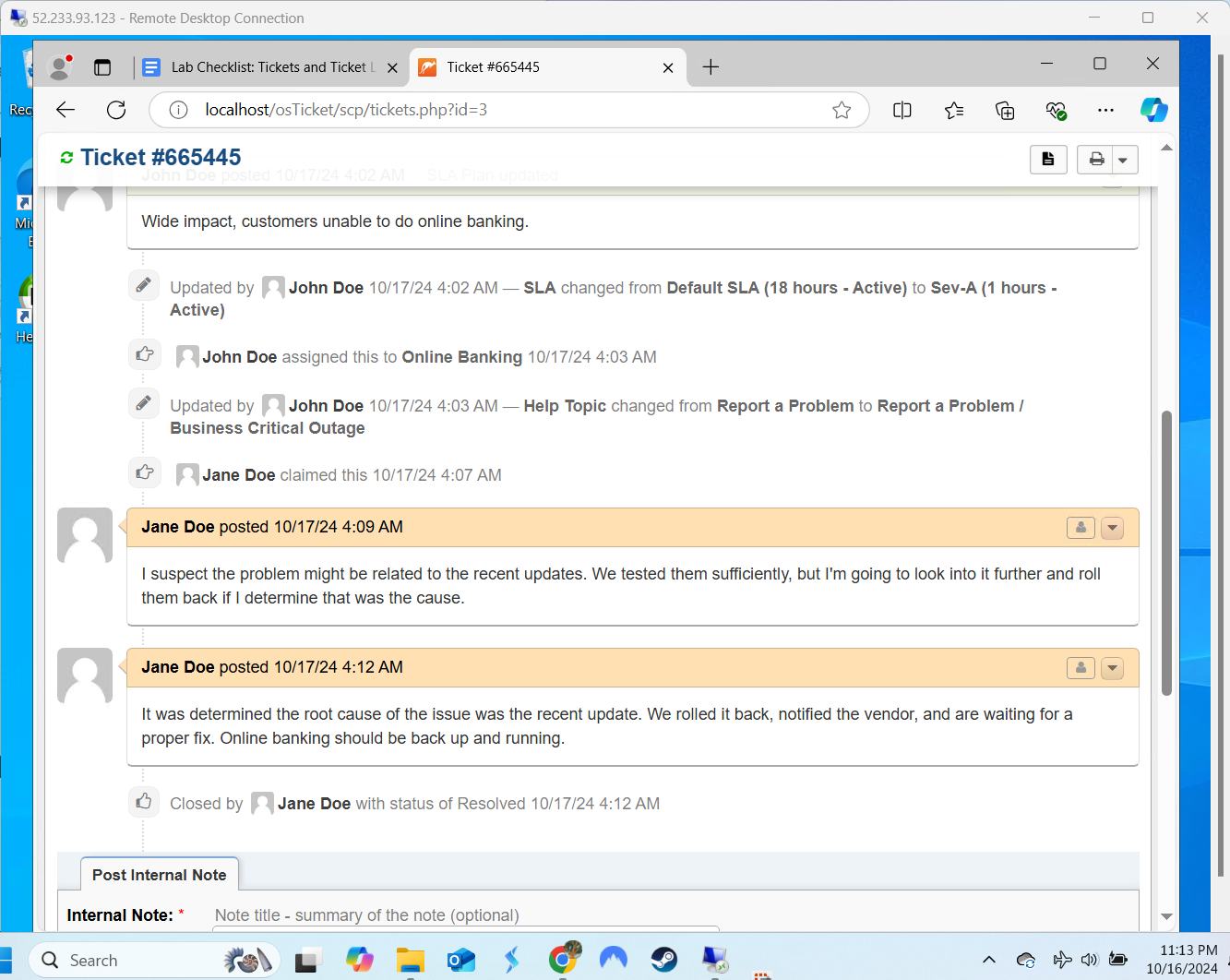Switch to the Post Internal Note tab
The height and width of the screenshot is (980, 1230).
pyautogui.click(x=160, y=875)
